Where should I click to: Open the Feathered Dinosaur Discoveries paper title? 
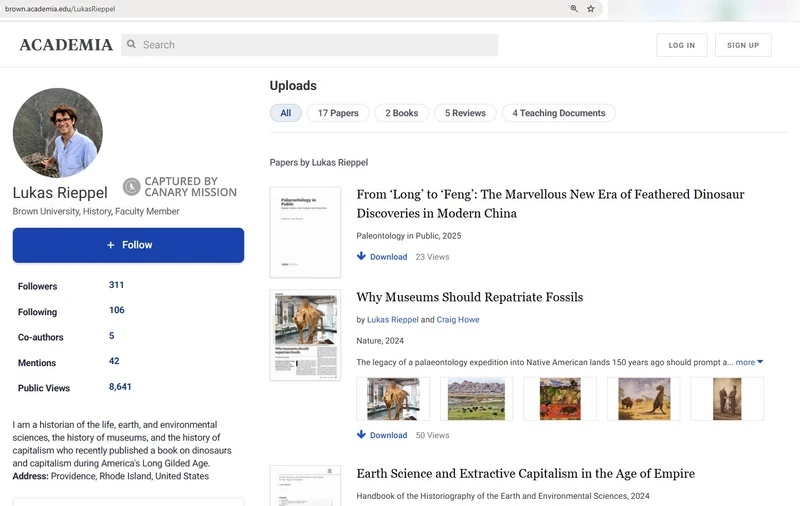pyautogui.click(x=551, y=204)
